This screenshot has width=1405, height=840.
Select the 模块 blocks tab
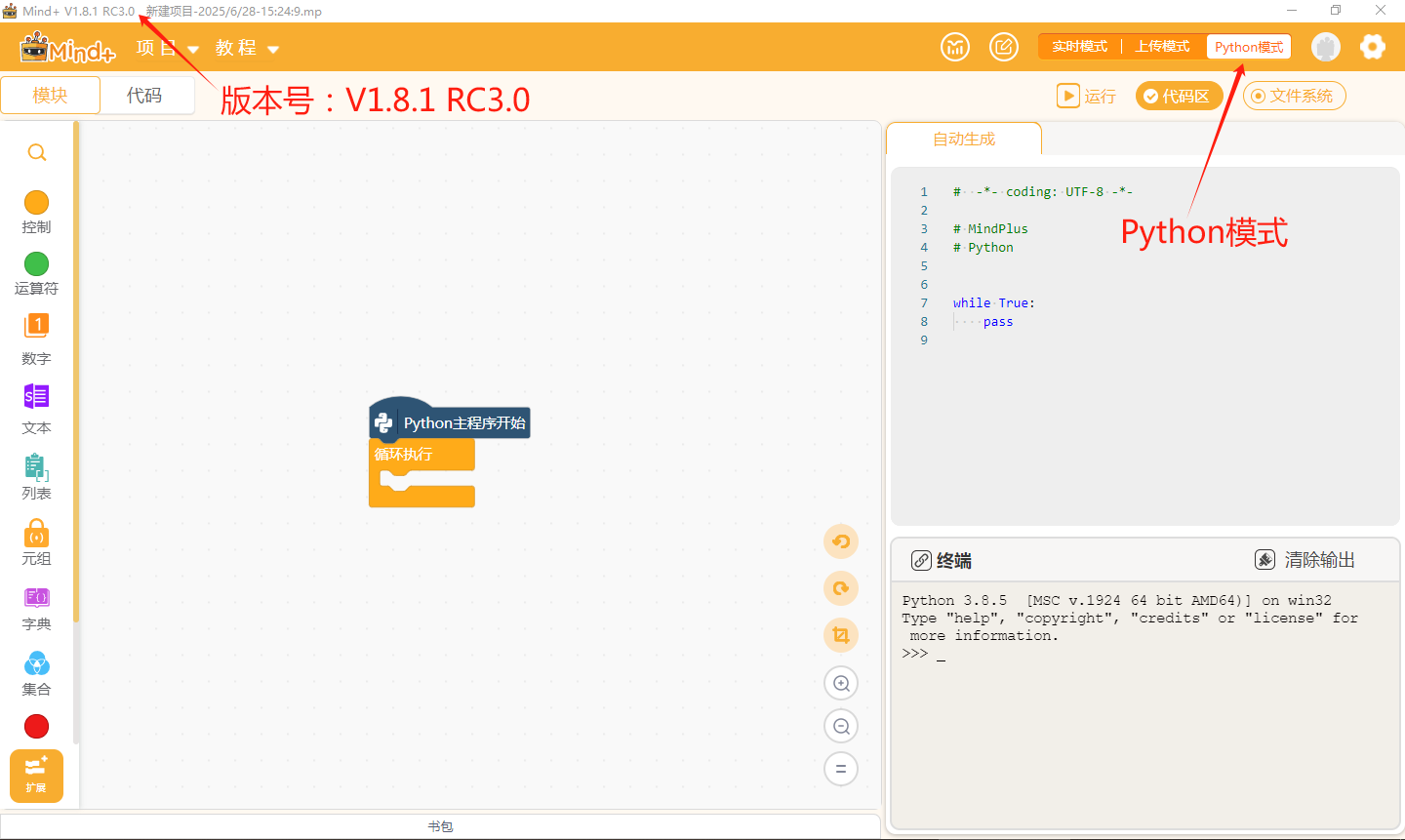coord(50,96)
